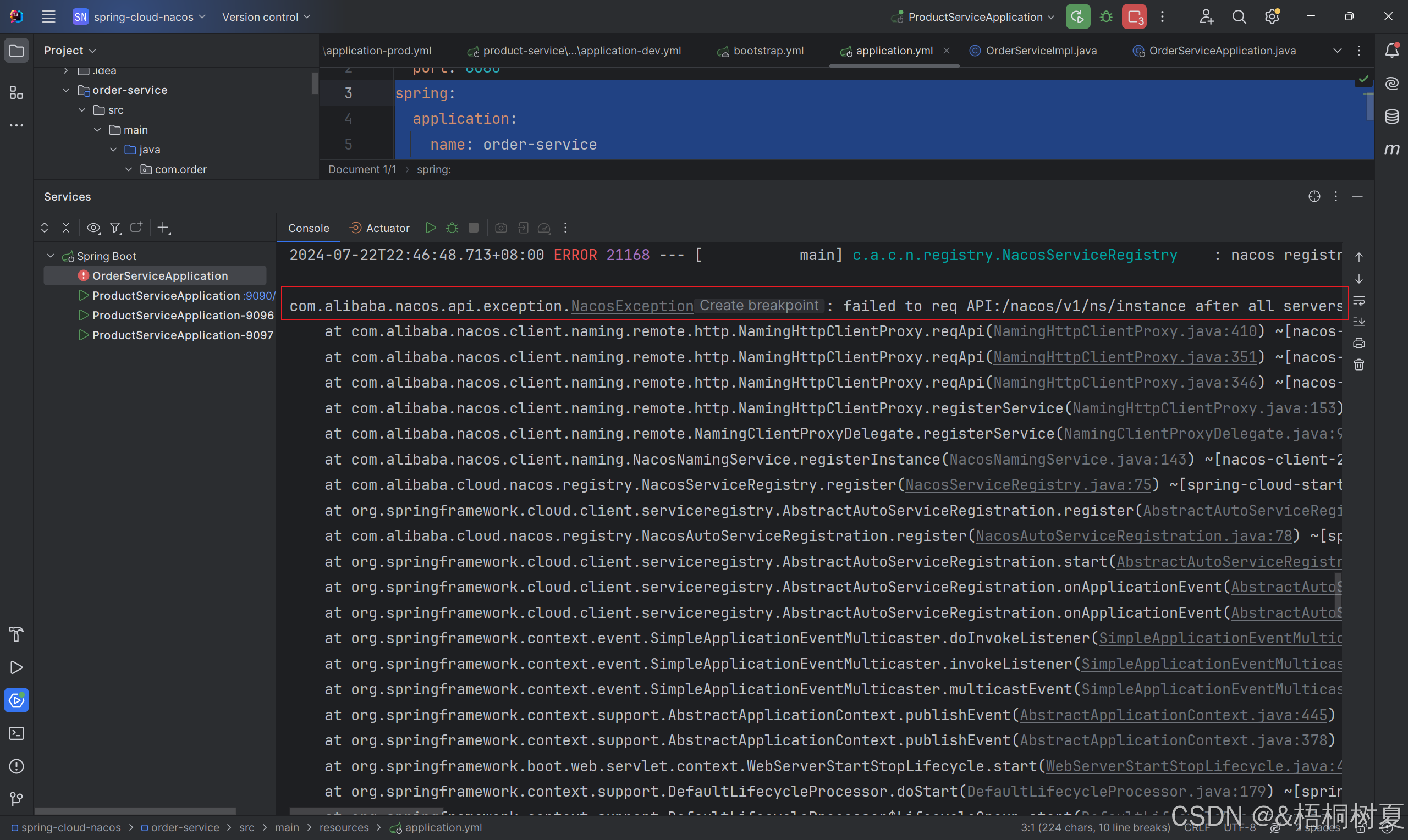Collapse com.order package
Screen dimensions: 1408x840
pos(129,169)
